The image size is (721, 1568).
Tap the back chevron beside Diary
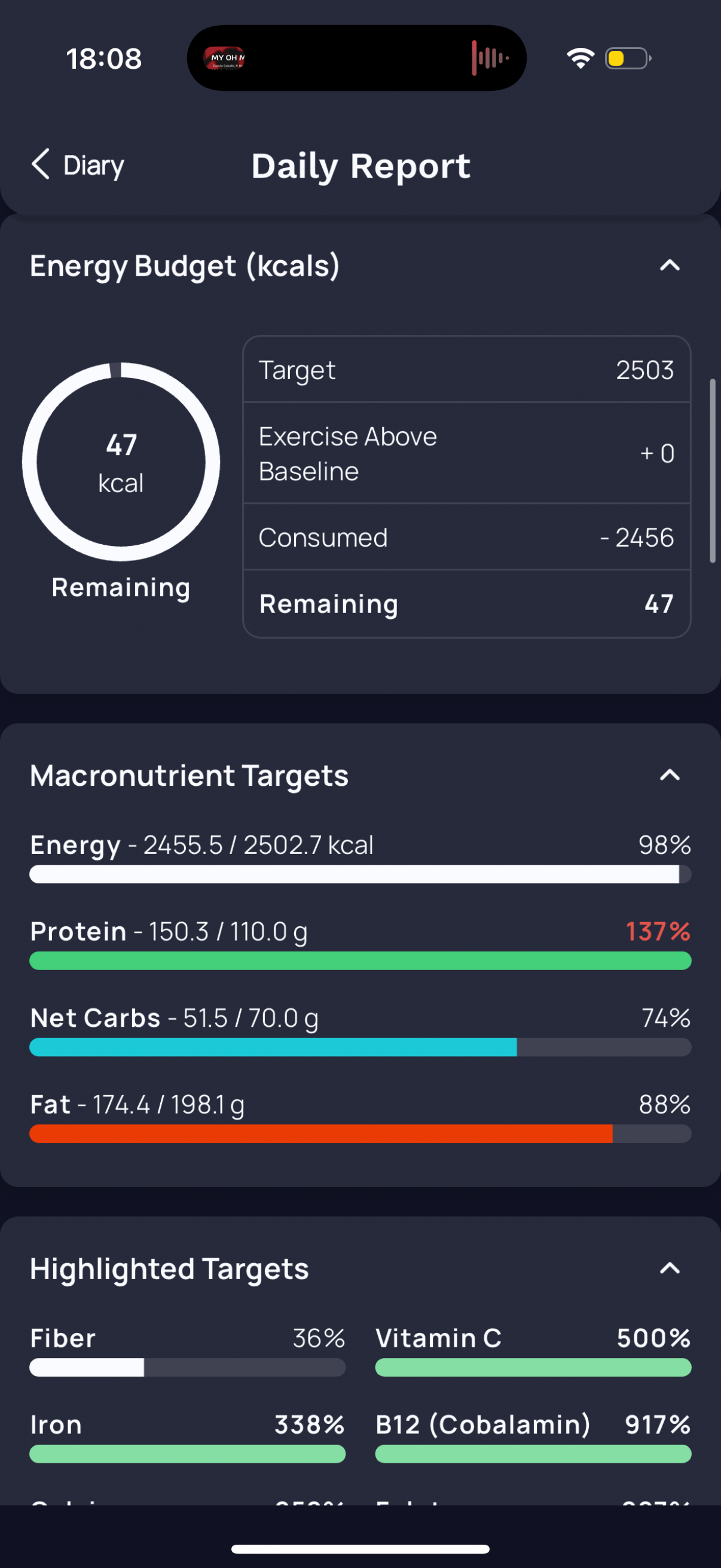40,165
